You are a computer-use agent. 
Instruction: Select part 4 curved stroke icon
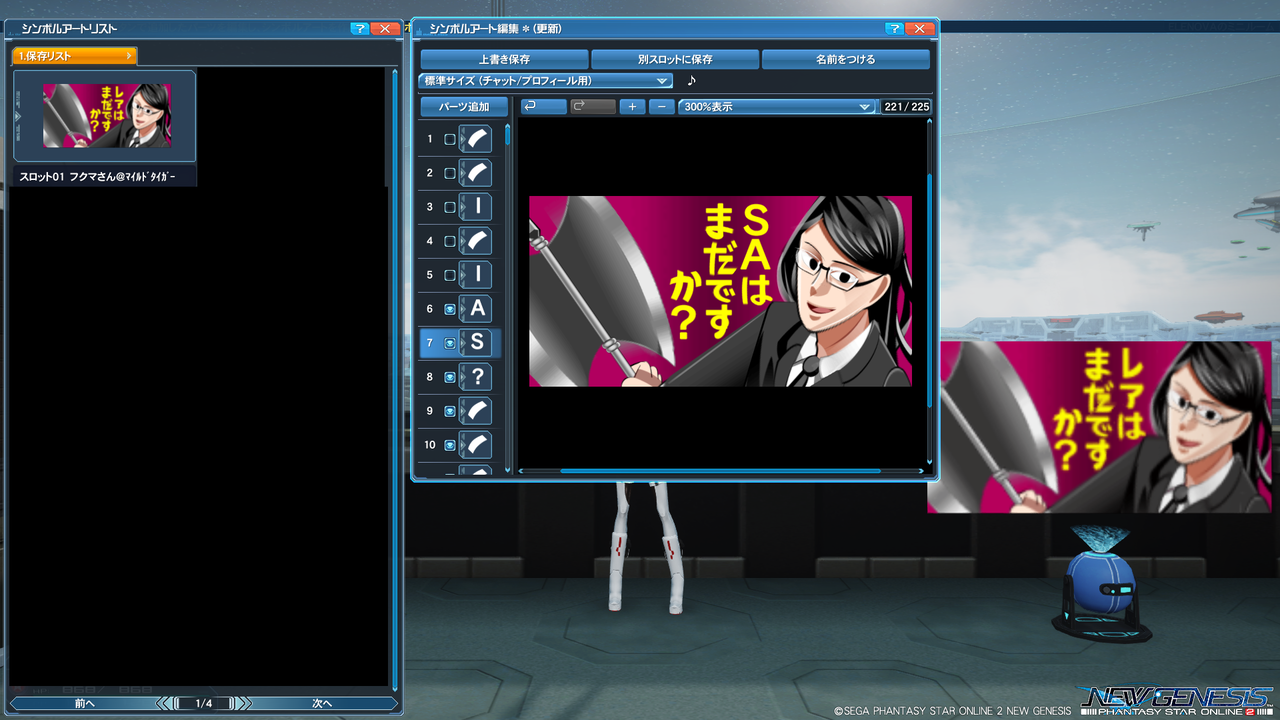click(x=477, y=241)
